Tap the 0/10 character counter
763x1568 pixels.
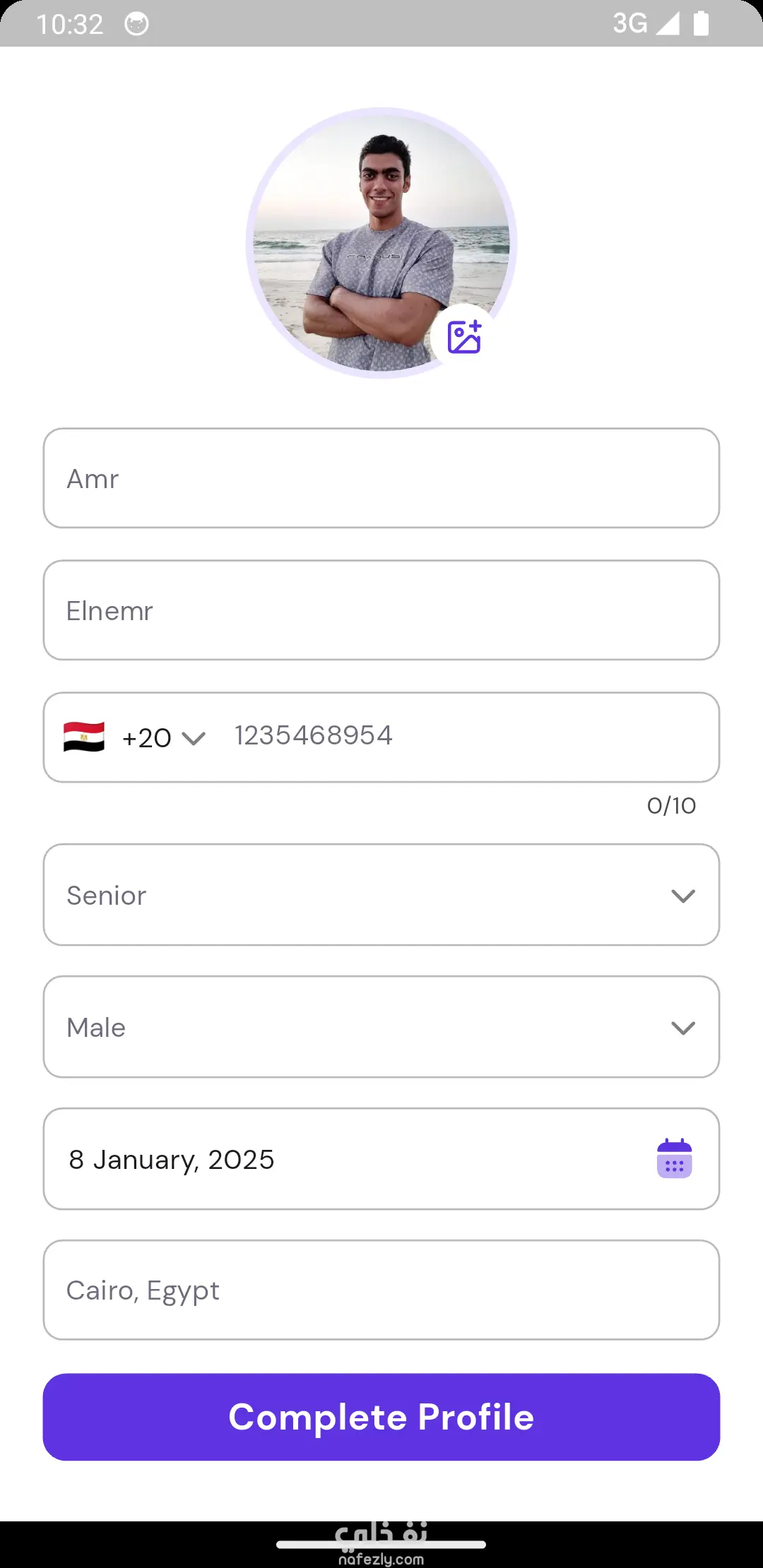(671, 805)
